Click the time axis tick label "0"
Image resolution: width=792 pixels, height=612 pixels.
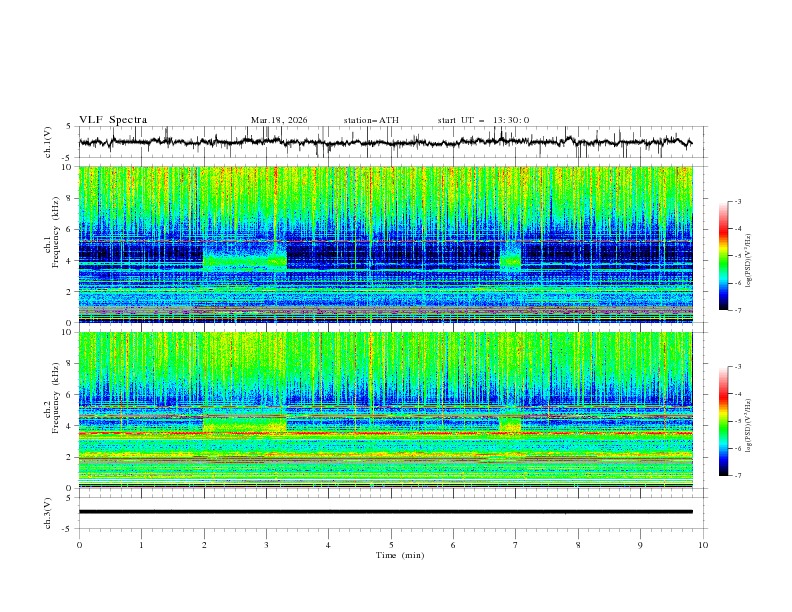[79, 545]
